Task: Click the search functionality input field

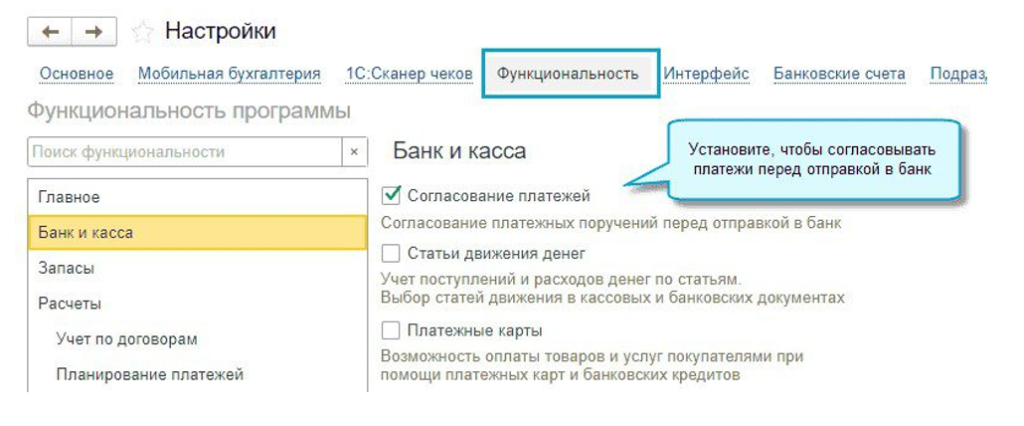Action: [185, 152]
